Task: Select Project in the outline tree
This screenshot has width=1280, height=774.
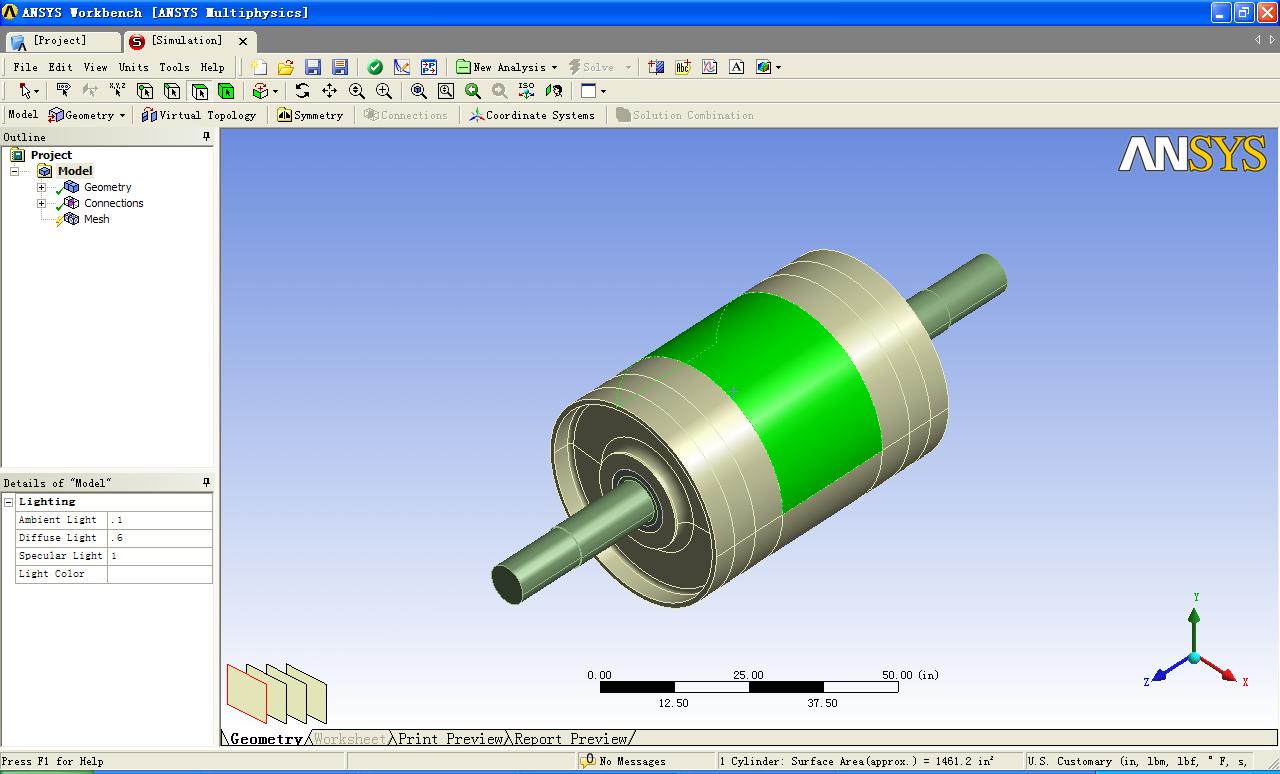Action: tap(51, 155)
